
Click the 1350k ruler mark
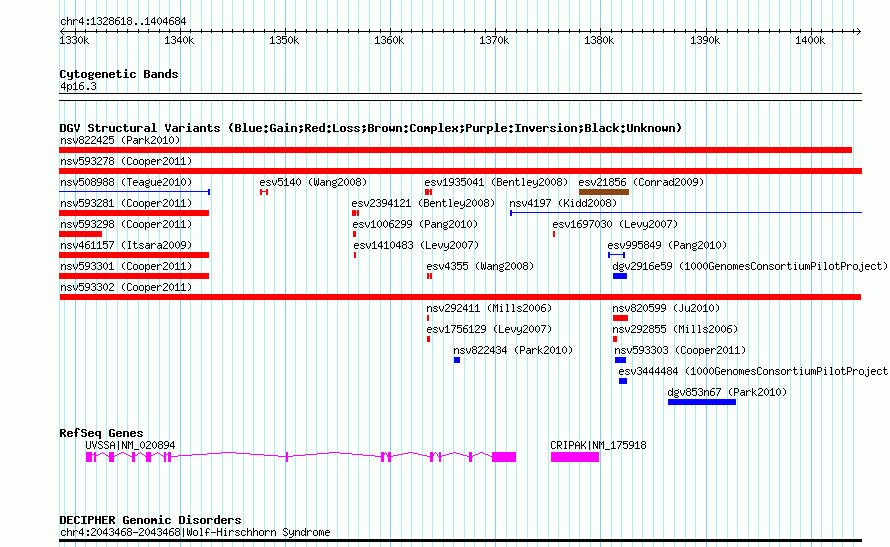(x=284, y=40)
